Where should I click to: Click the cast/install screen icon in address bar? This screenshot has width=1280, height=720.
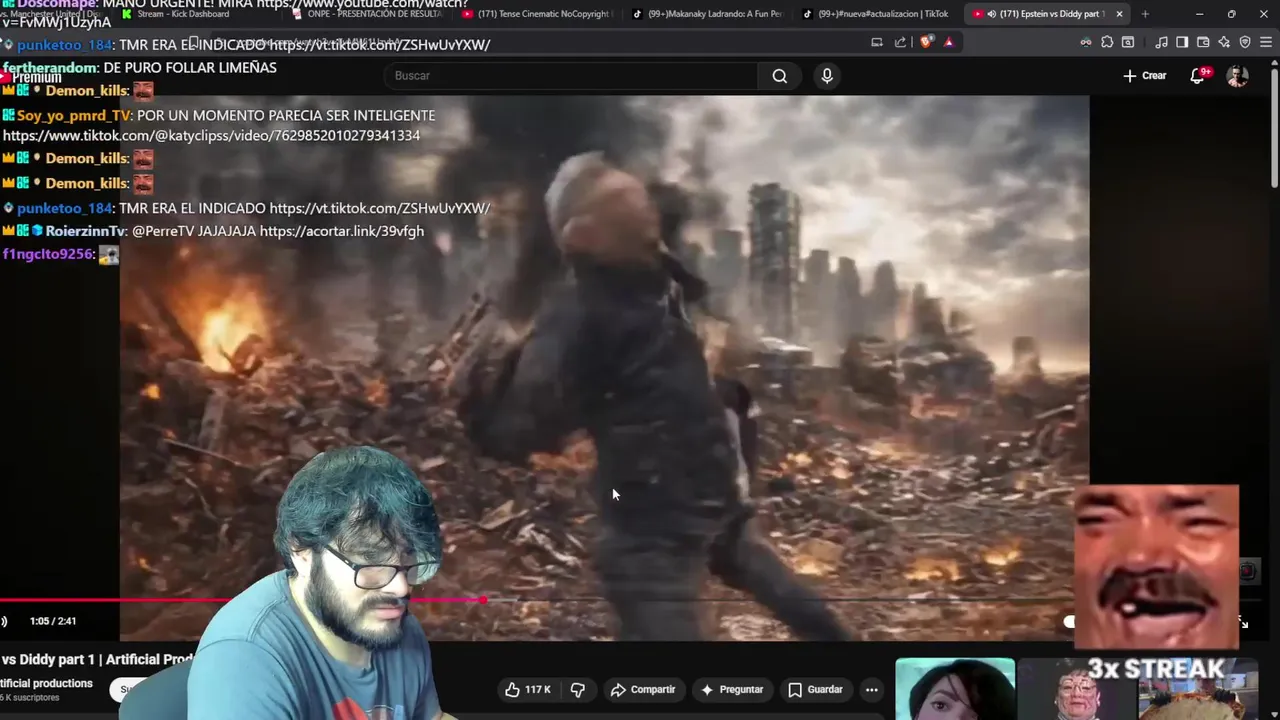[x=877, y=42]
